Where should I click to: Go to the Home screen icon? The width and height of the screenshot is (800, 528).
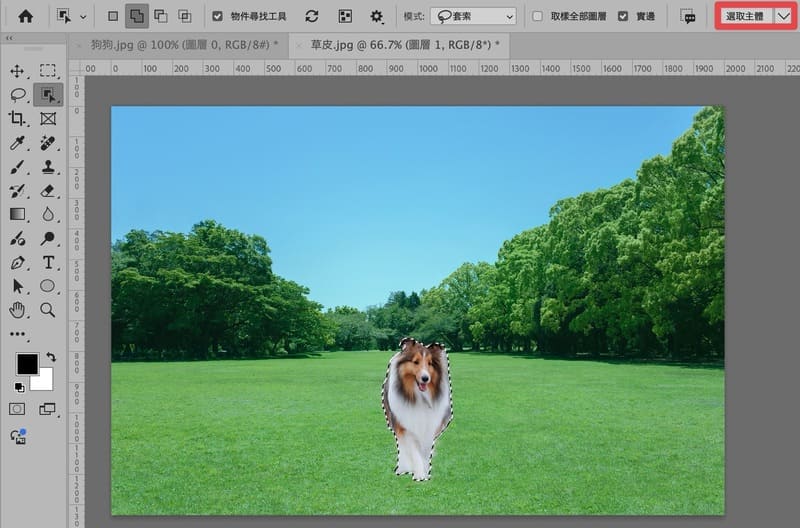coord(25,16)
